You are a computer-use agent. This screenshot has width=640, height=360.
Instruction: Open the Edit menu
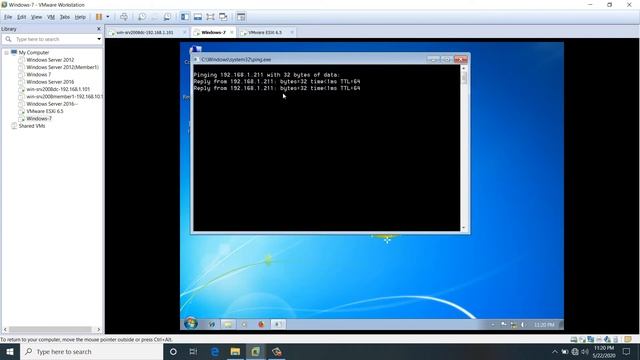pyautogui.click(x=21, y=17)
